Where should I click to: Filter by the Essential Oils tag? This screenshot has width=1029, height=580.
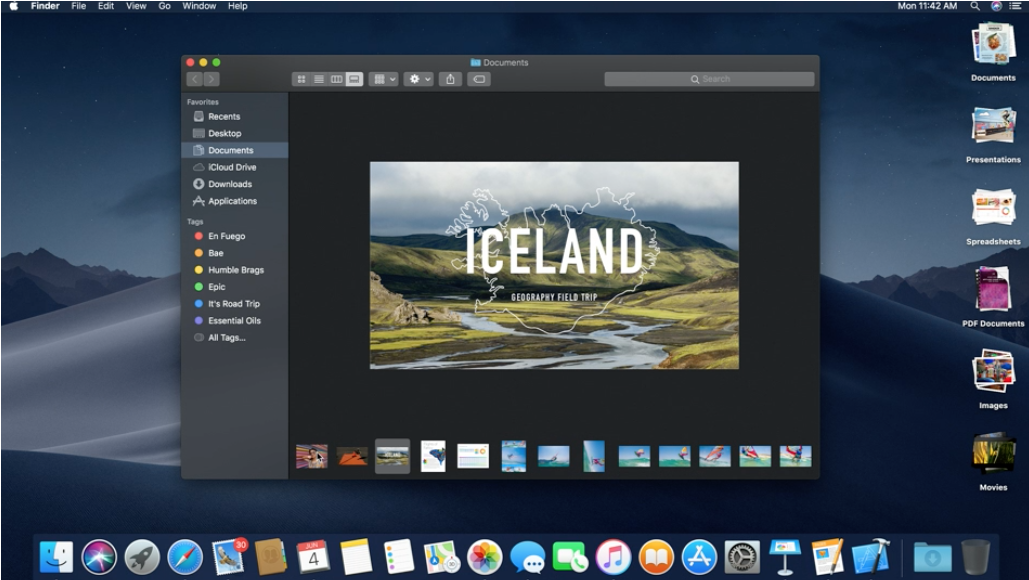[x=234, y=321]
